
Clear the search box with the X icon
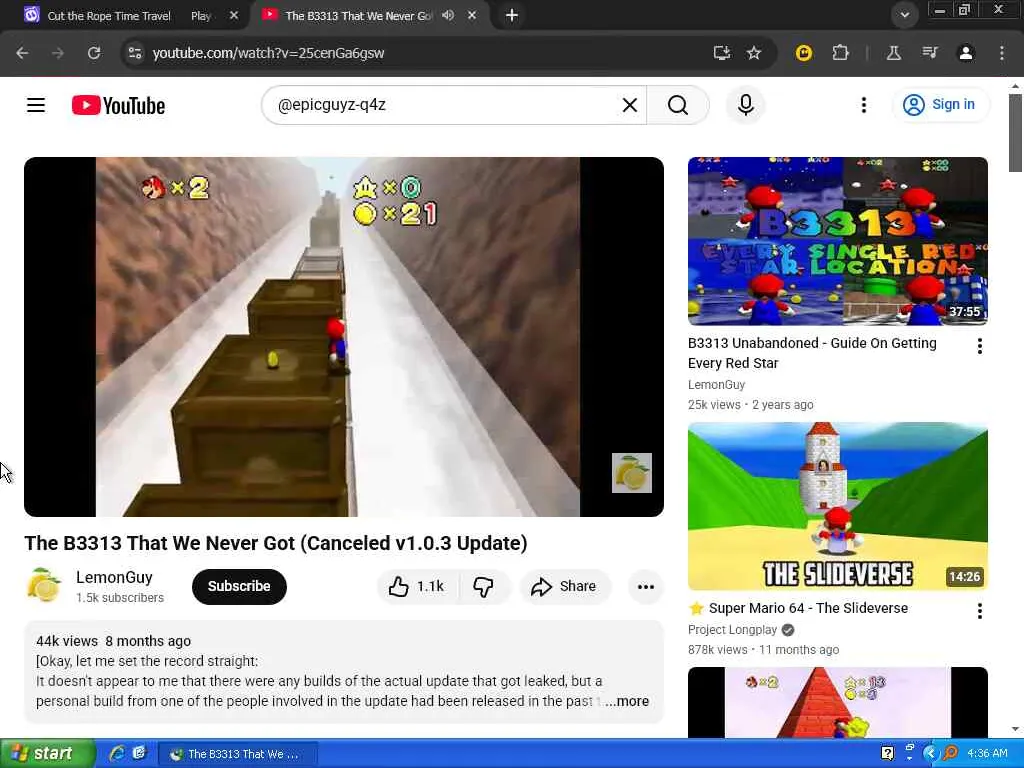click(630, 105)
